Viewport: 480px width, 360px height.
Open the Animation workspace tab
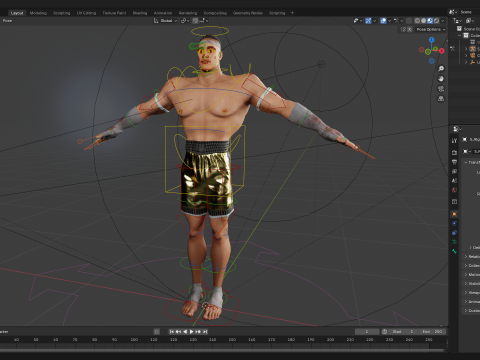[x=163, y=13]
